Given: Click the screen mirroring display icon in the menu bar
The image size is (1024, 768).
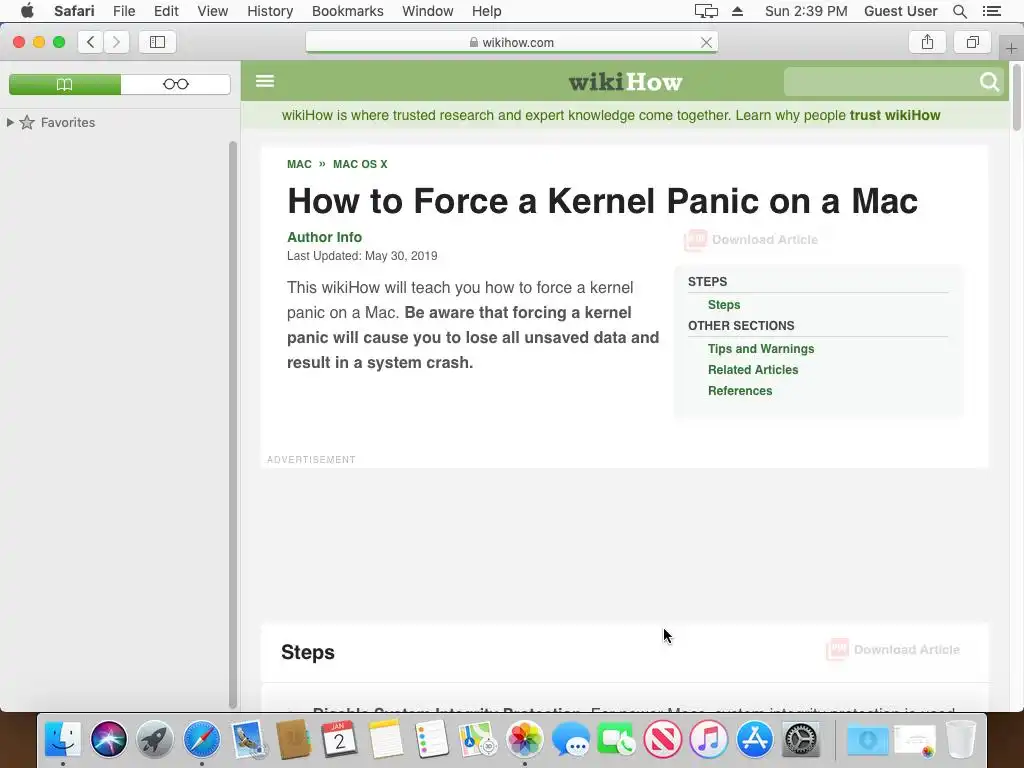Looking at the screenshot, I should pos(706,11).
